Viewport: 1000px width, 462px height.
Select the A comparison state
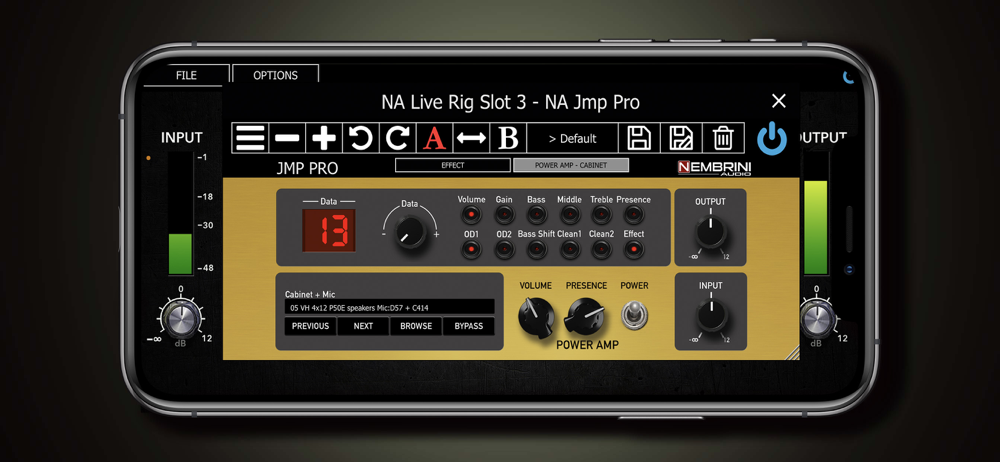(x=434, y=138)
